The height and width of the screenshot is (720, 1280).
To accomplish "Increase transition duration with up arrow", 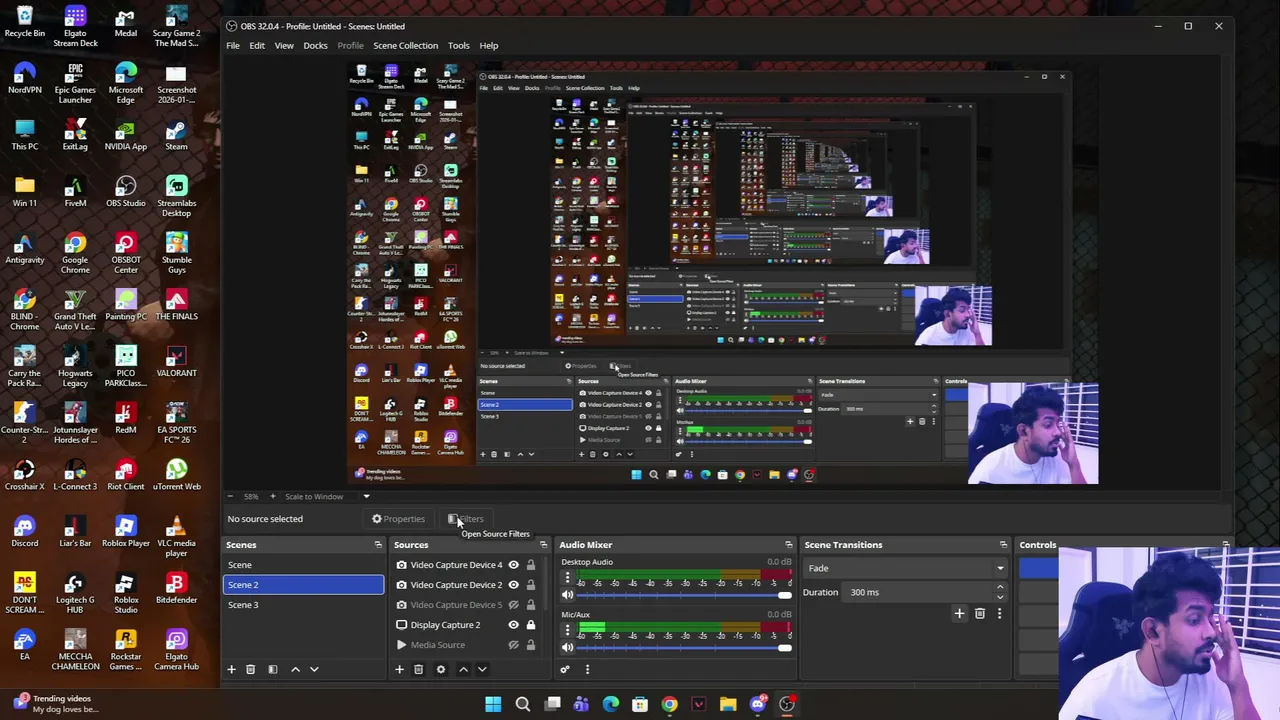I will point(999,588).
